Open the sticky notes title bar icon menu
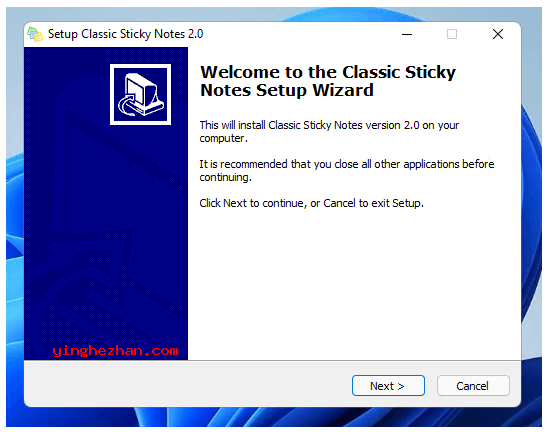The height and width of the screenshot is (434, 547). tap(35, 34)
